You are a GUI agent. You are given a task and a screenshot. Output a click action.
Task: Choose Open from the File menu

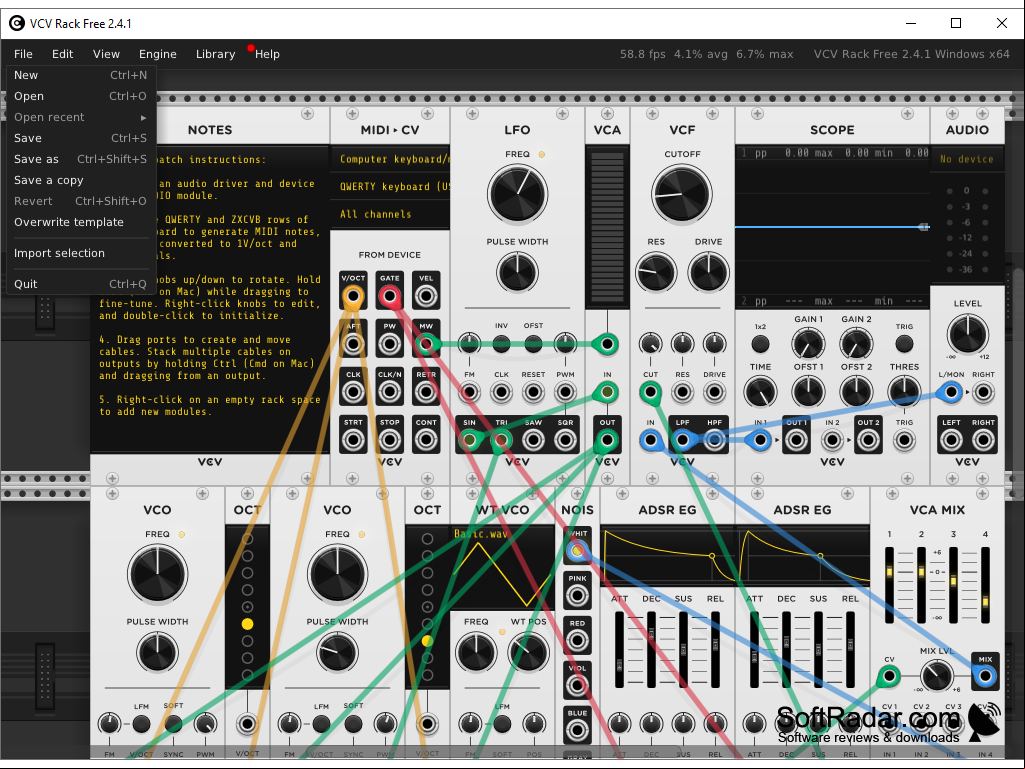click(x=80, y=96)
